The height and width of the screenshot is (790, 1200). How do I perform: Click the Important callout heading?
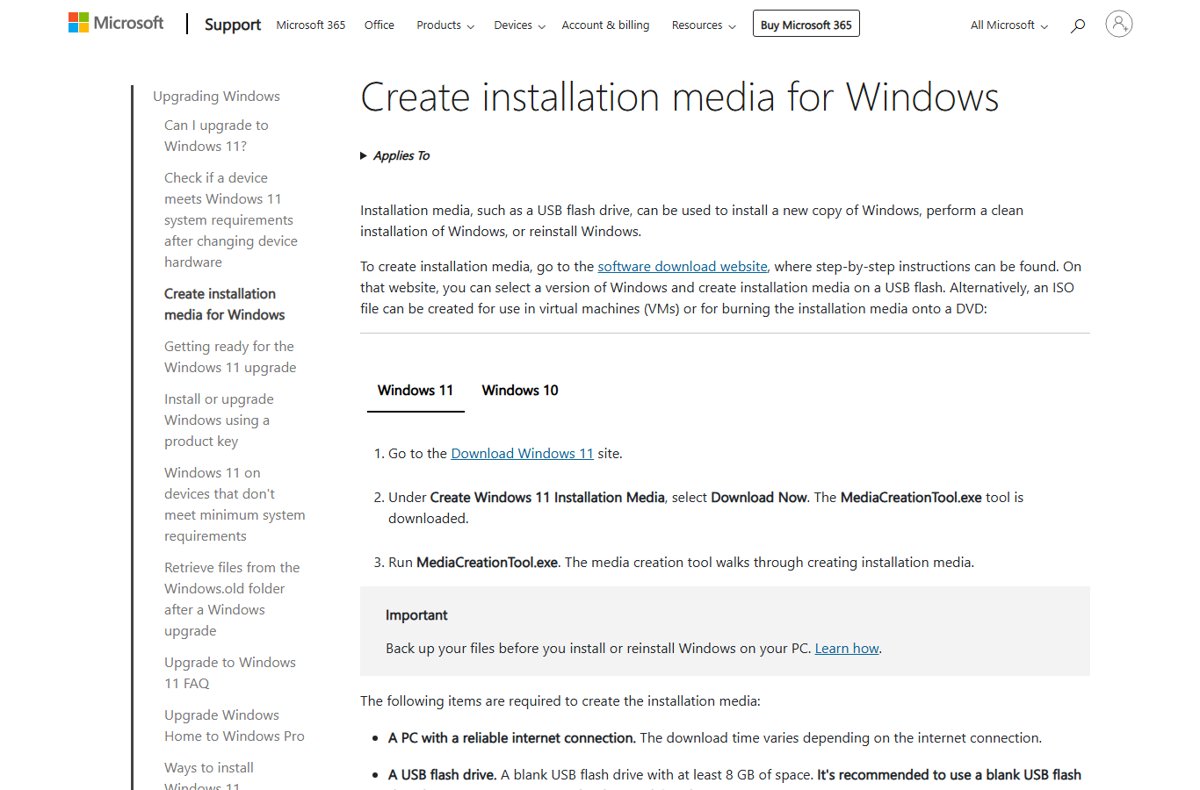click(416, 615)
